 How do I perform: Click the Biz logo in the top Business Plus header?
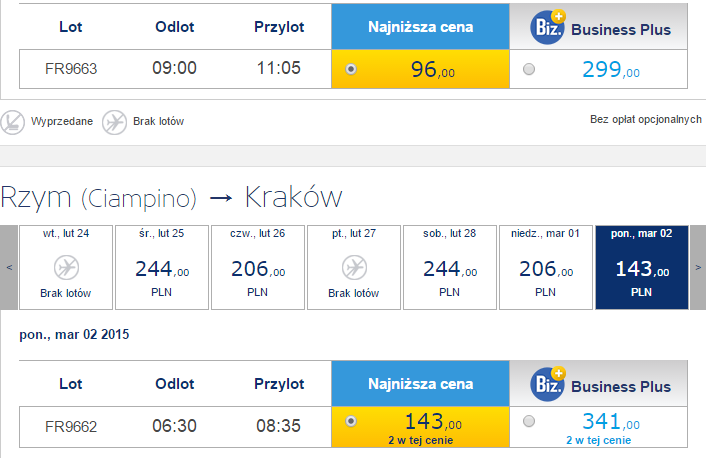(547, 27)
